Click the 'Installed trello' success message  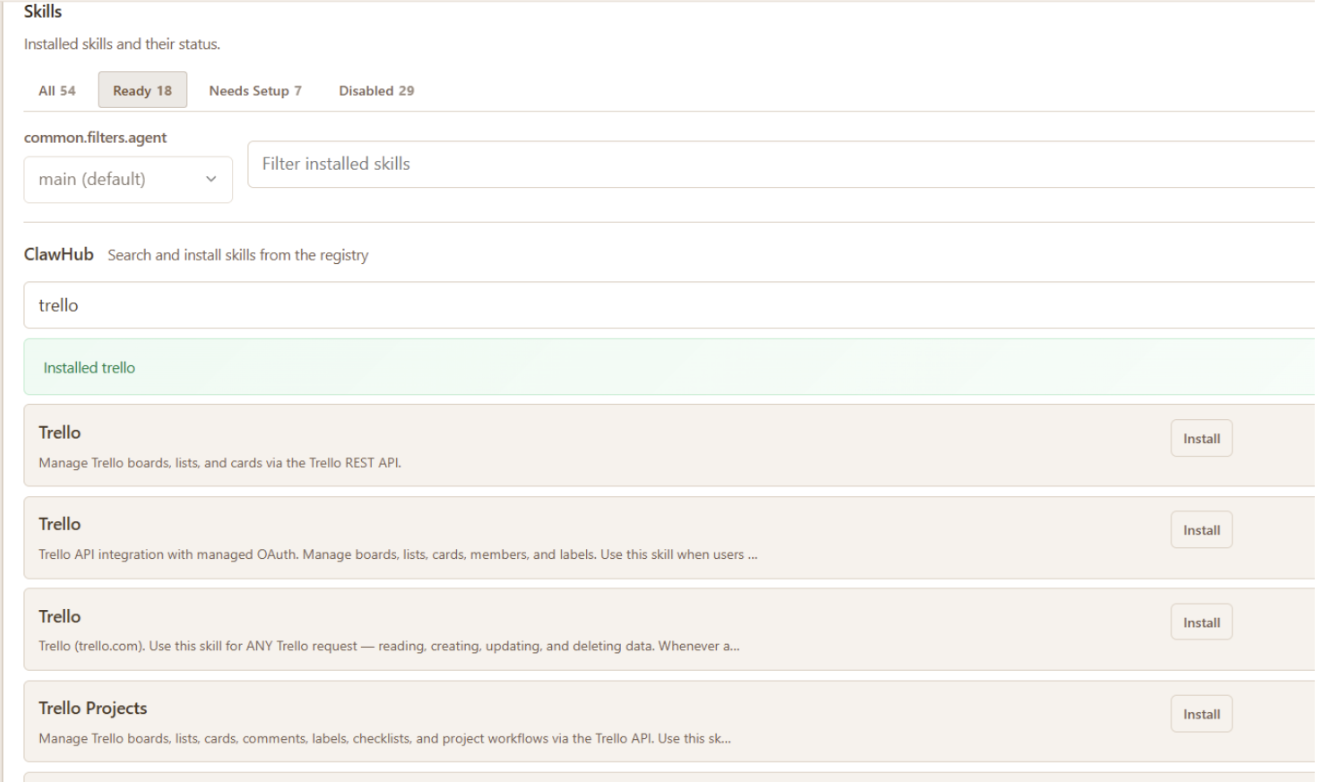coord(669,367)
